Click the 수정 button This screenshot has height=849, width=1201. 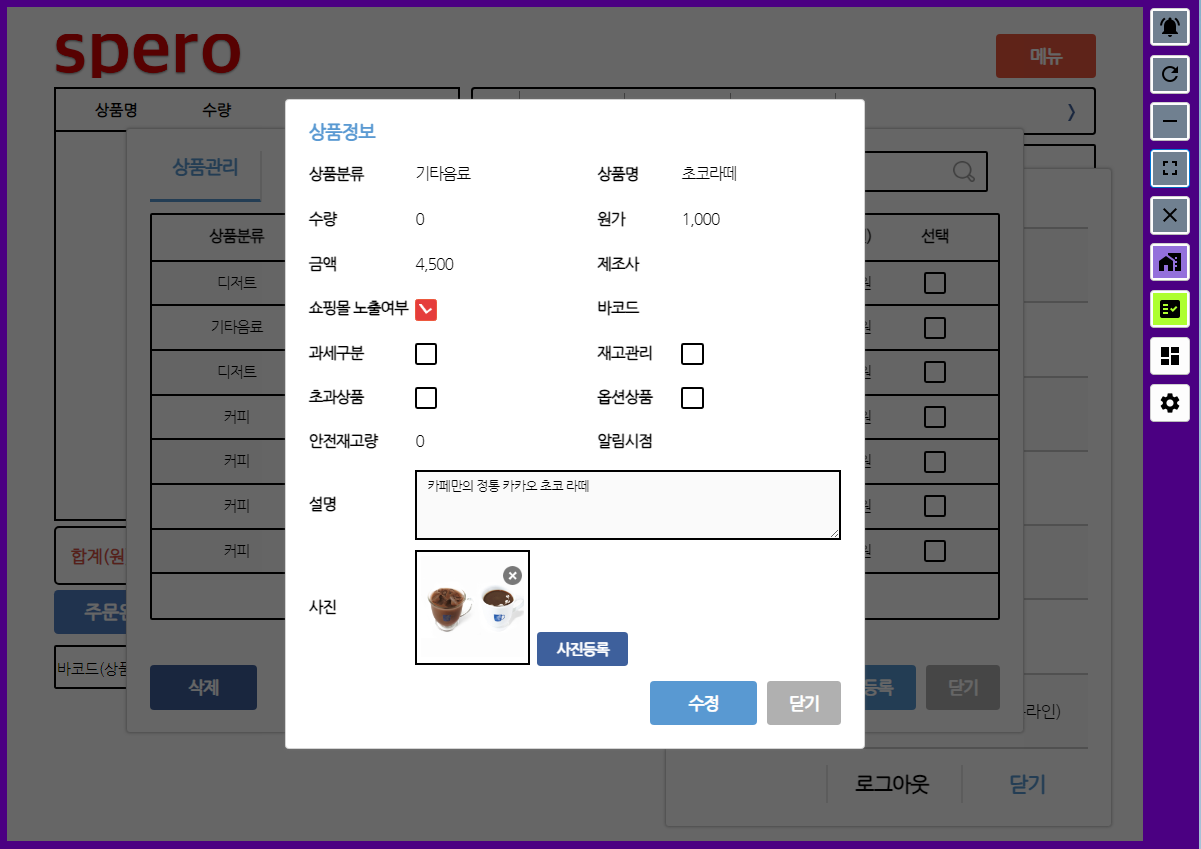point(703,704)
